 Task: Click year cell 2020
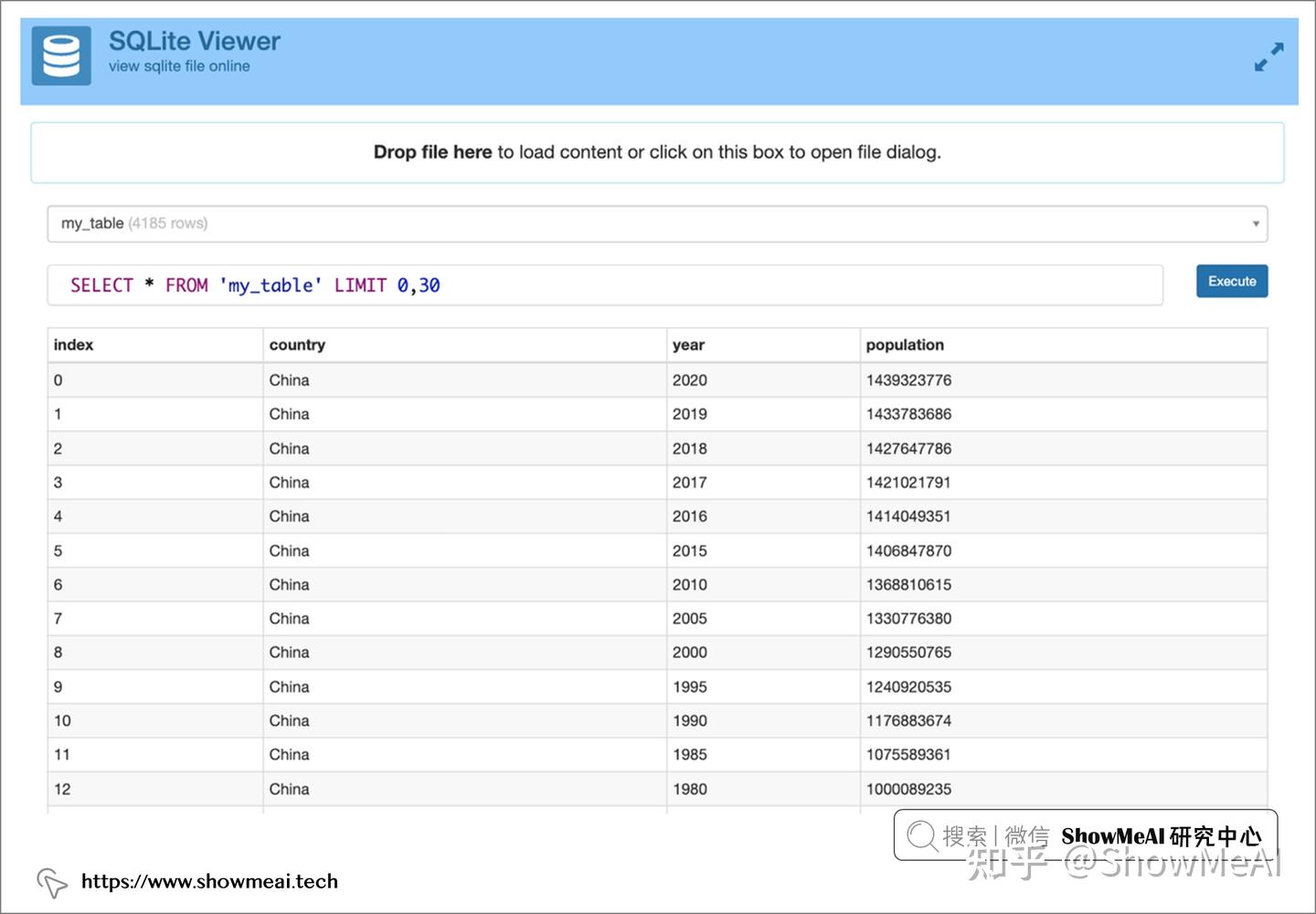(x=764, y=380)
